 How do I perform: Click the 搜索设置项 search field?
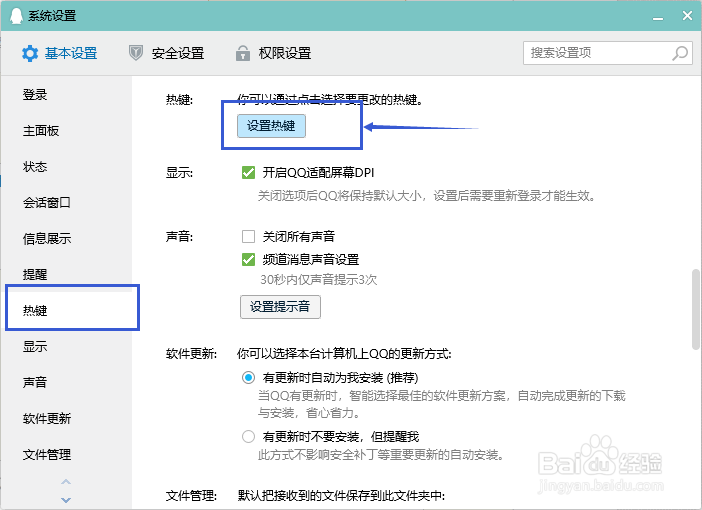point(608,53)
